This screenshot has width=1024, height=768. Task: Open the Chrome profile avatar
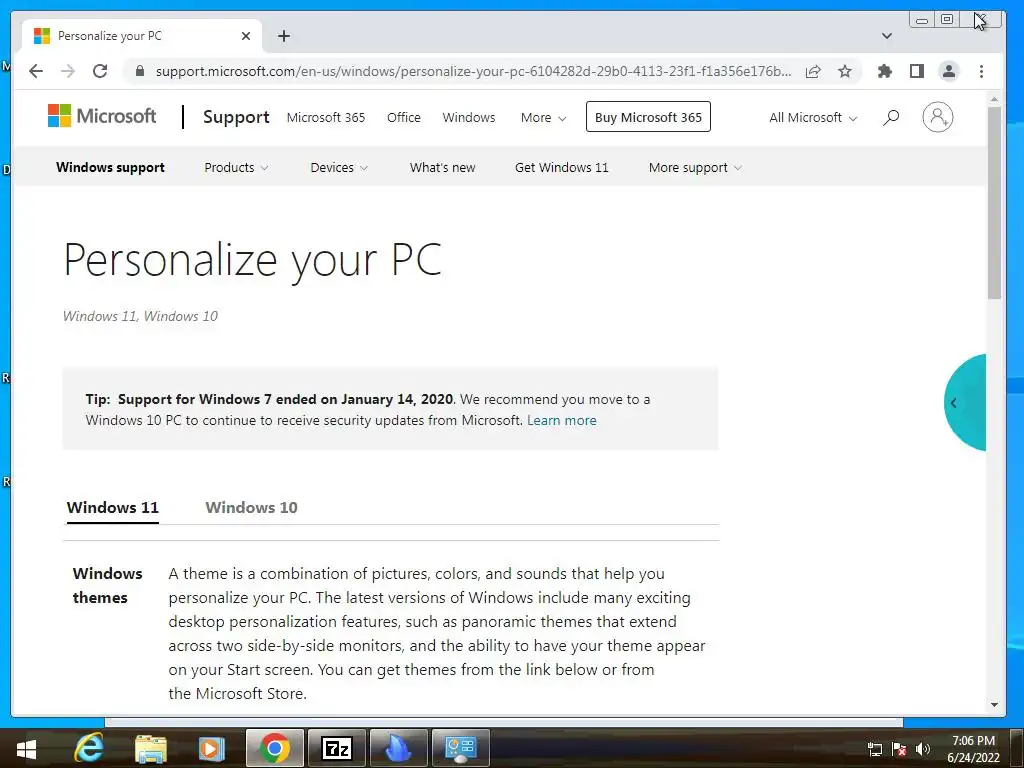(x=949, y=71)
